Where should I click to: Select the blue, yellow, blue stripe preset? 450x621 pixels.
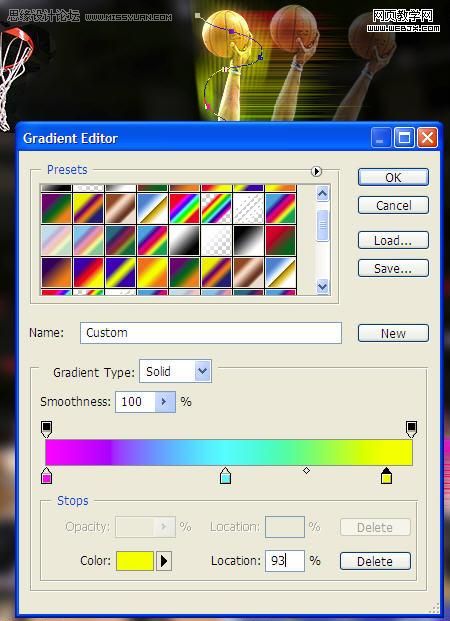point(120,272)
